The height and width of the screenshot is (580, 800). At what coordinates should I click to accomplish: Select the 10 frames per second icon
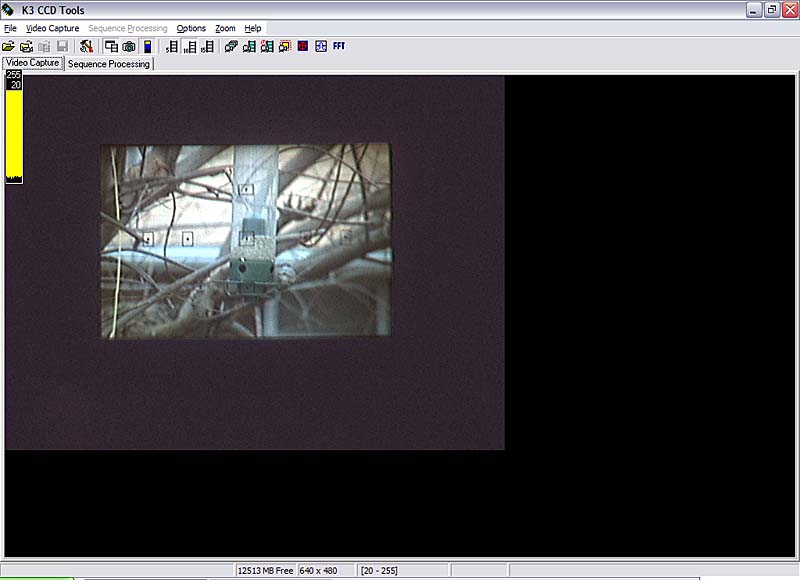[190, 47]
